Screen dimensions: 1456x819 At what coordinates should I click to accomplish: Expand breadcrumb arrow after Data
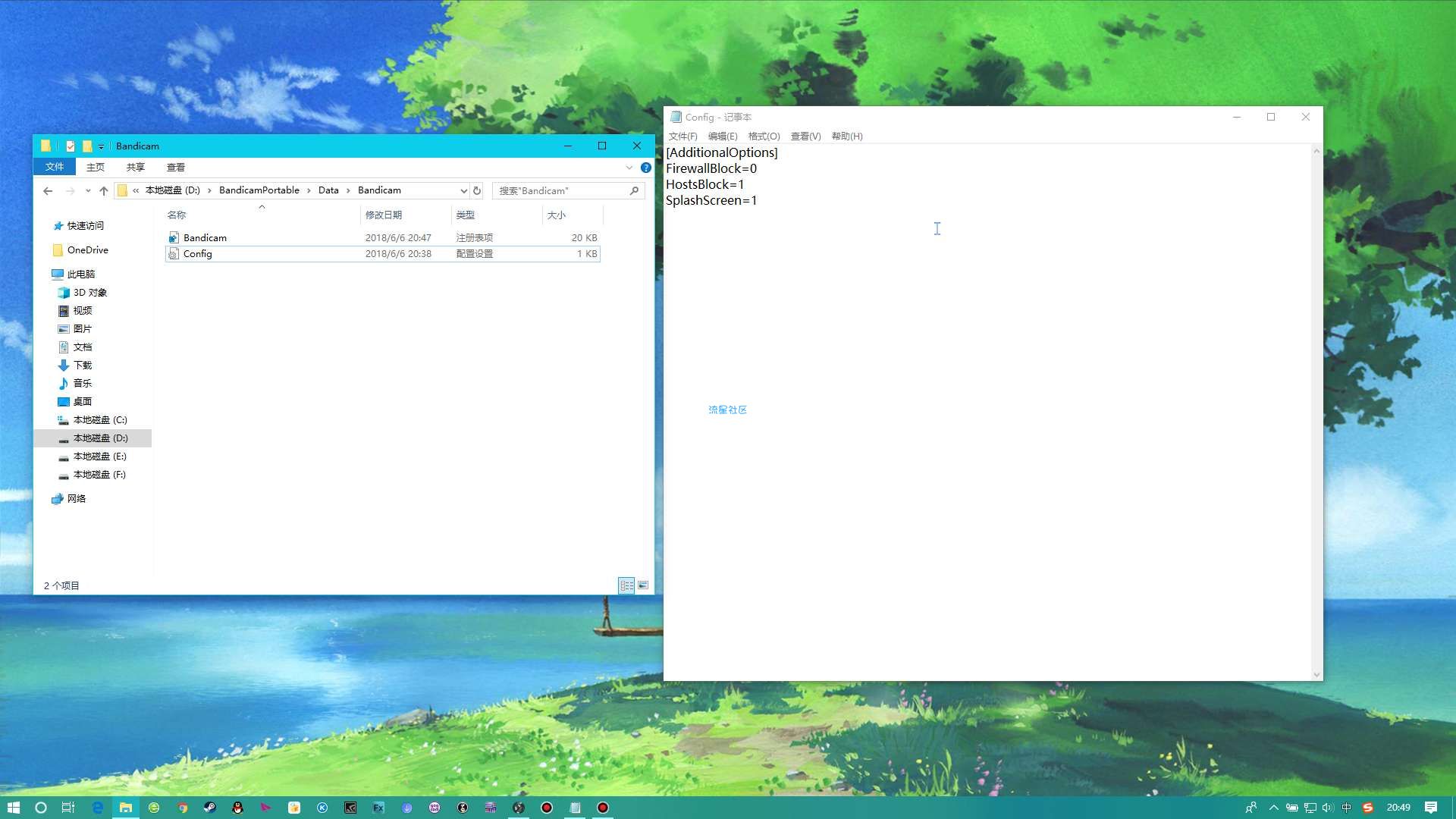[348, 190]
